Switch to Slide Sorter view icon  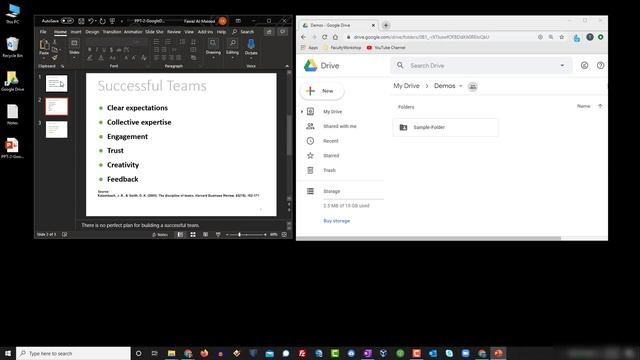(x=193, y=235)
